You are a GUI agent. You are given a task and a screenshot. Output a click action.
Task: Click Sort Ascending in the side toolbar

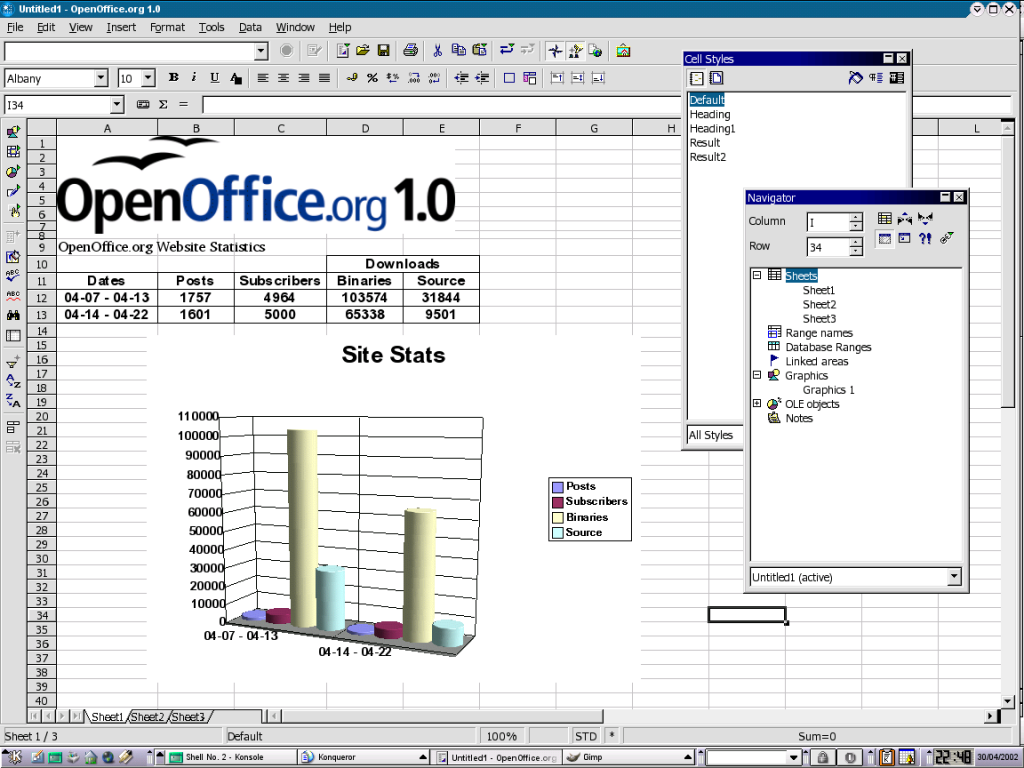point(13,380)
